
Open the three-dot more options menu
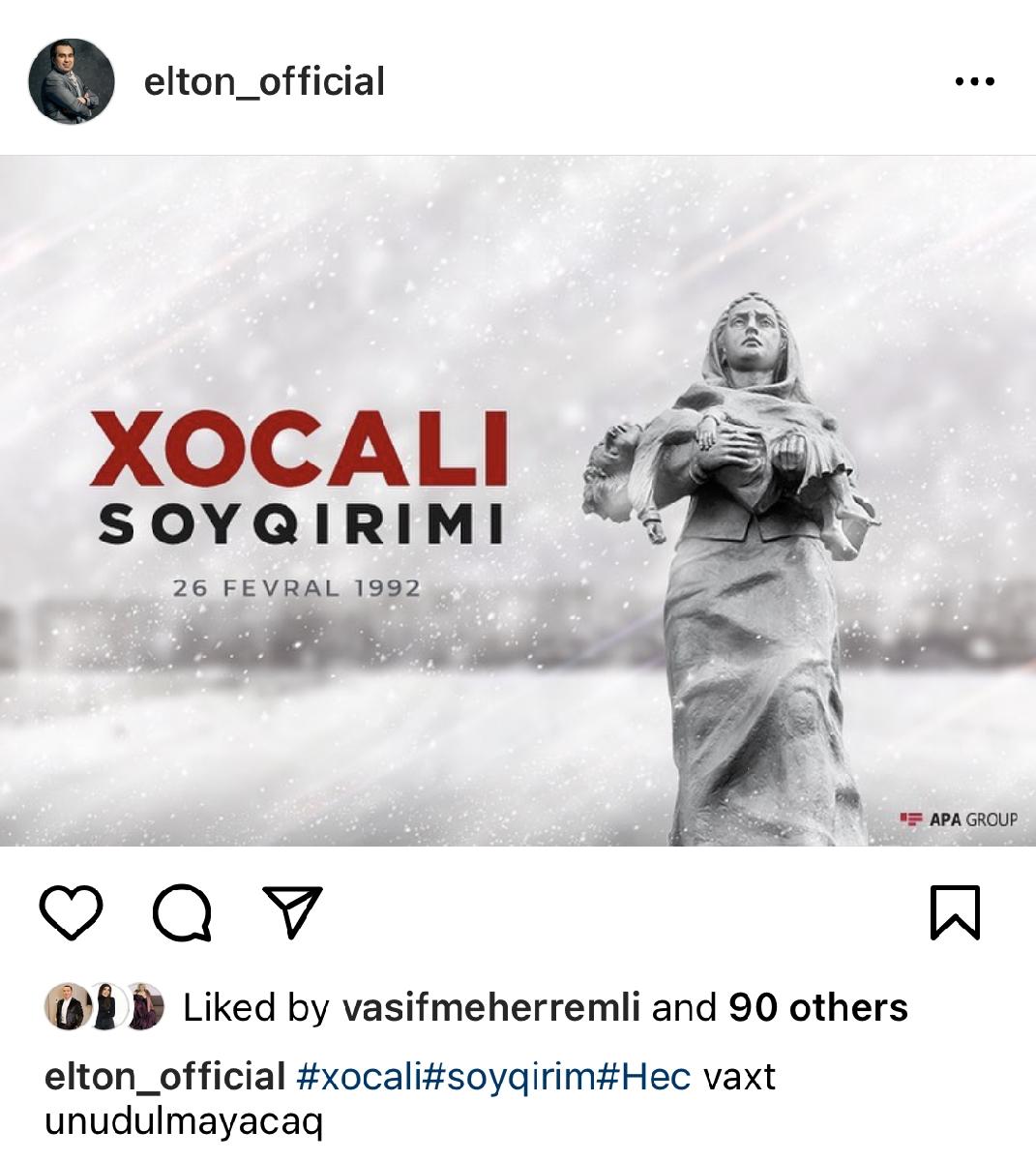click(974, 81)
